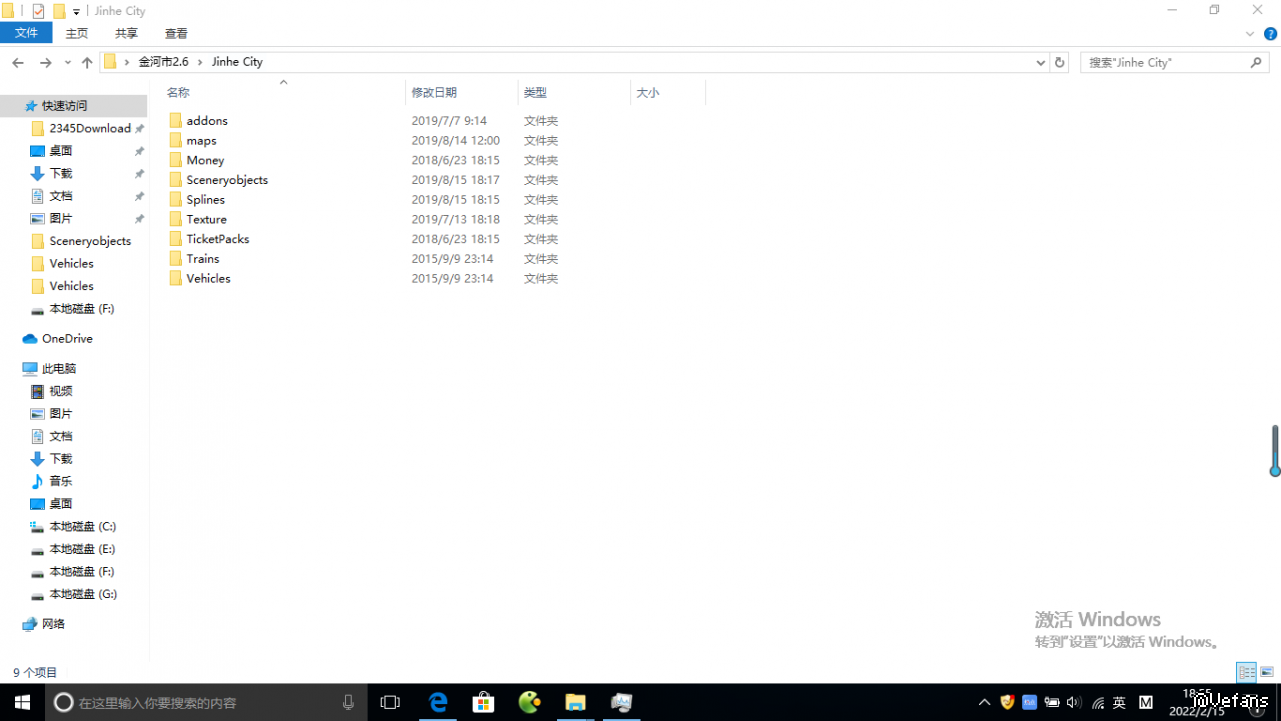This screenshot has height=721, width=1281.
Task: Click the battery icon in system tray
Action: [1052, 703]
